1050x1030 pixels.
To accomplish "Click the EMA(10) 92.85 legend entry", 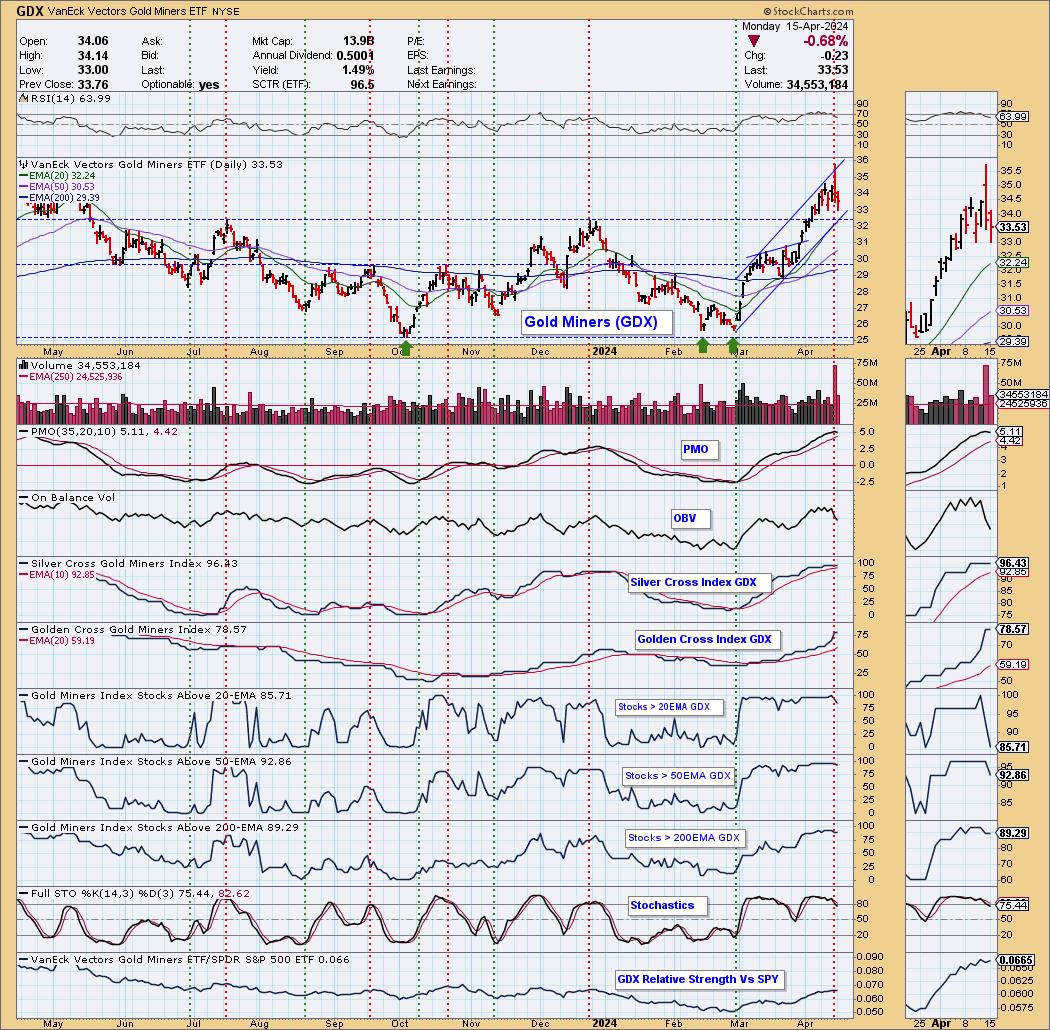I will point(57,575).
